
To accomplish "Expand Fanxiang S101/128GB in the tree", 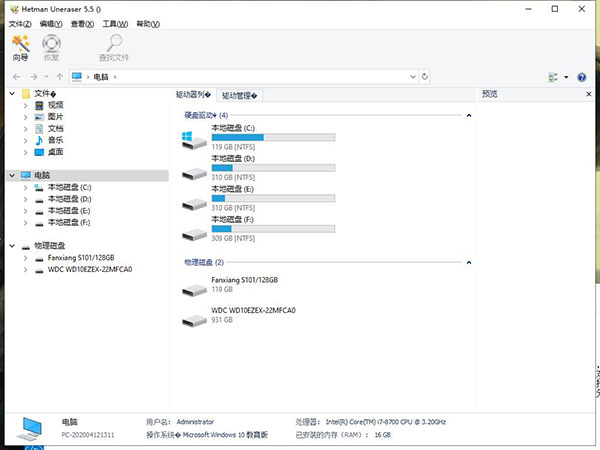I will (x=26, y=258).
